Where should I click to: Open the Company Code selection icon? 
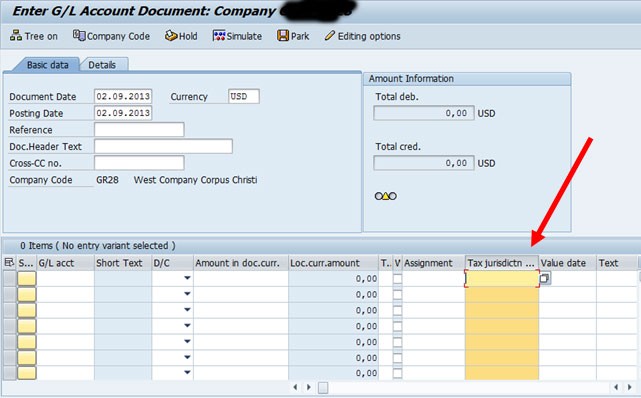tap(79, 36)
